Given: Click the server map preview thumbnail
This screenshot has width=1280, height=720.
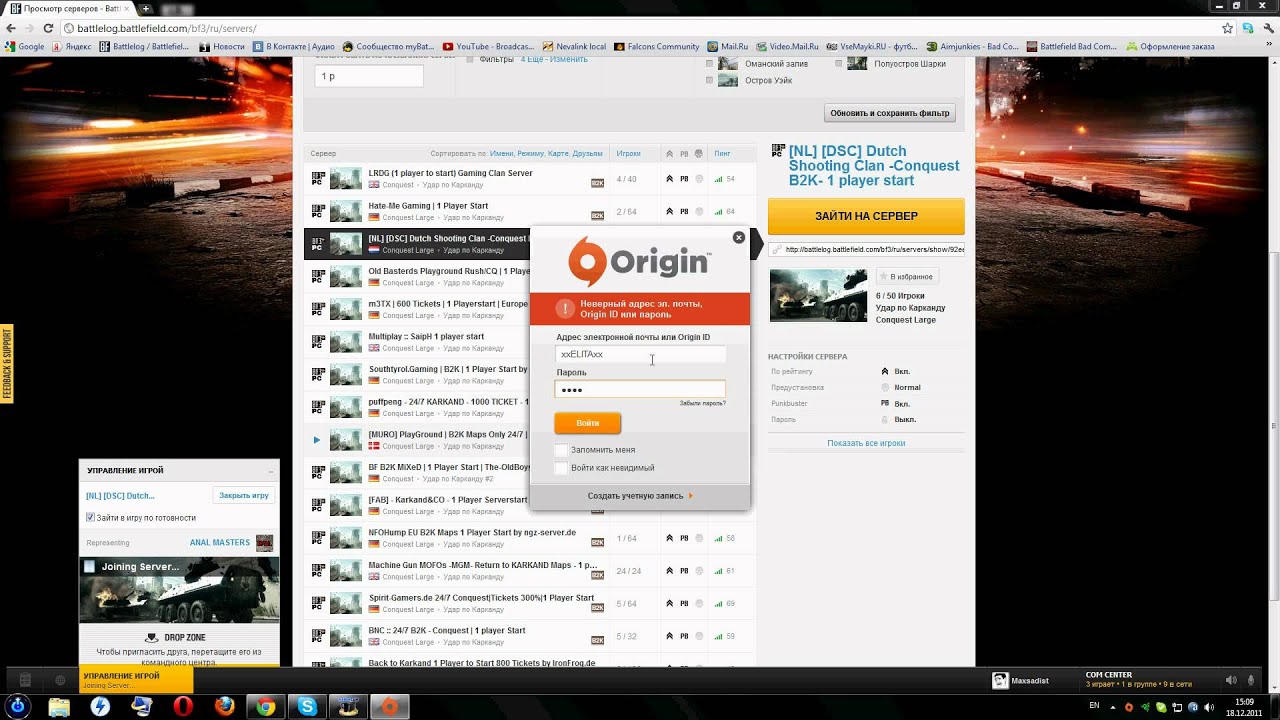Looking at the screenshot, I should (x=818, y=295).
